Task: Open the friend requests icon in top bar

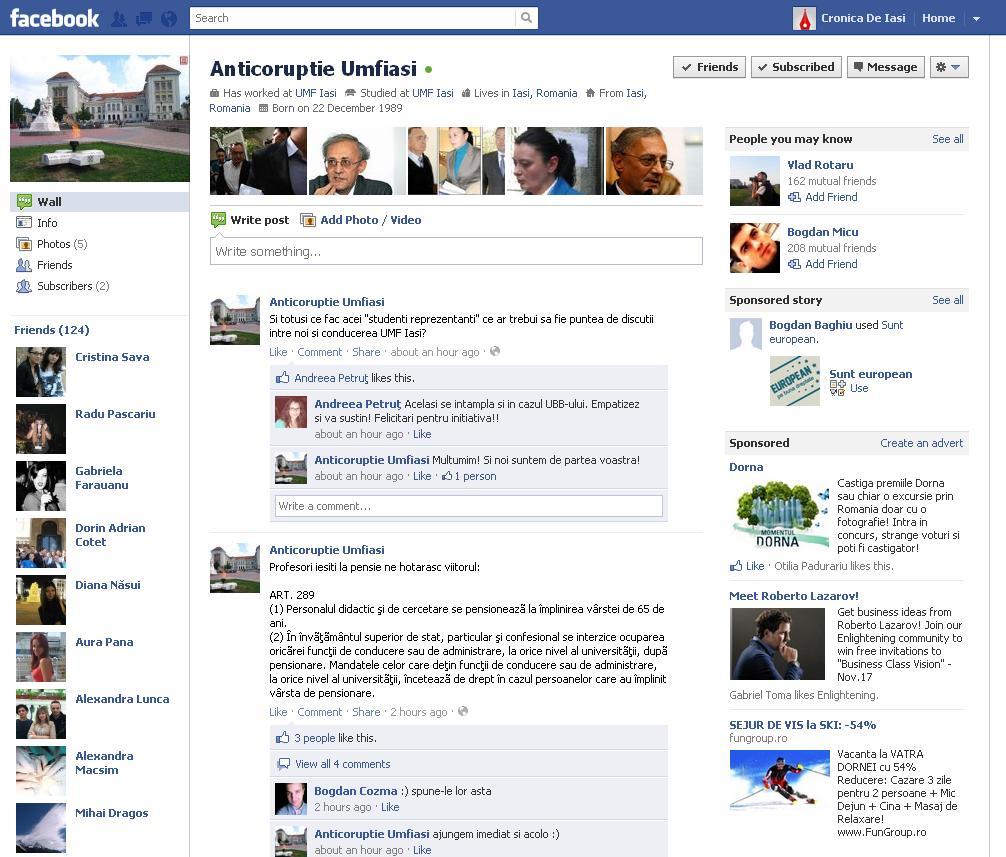Action: pos(119,19)
